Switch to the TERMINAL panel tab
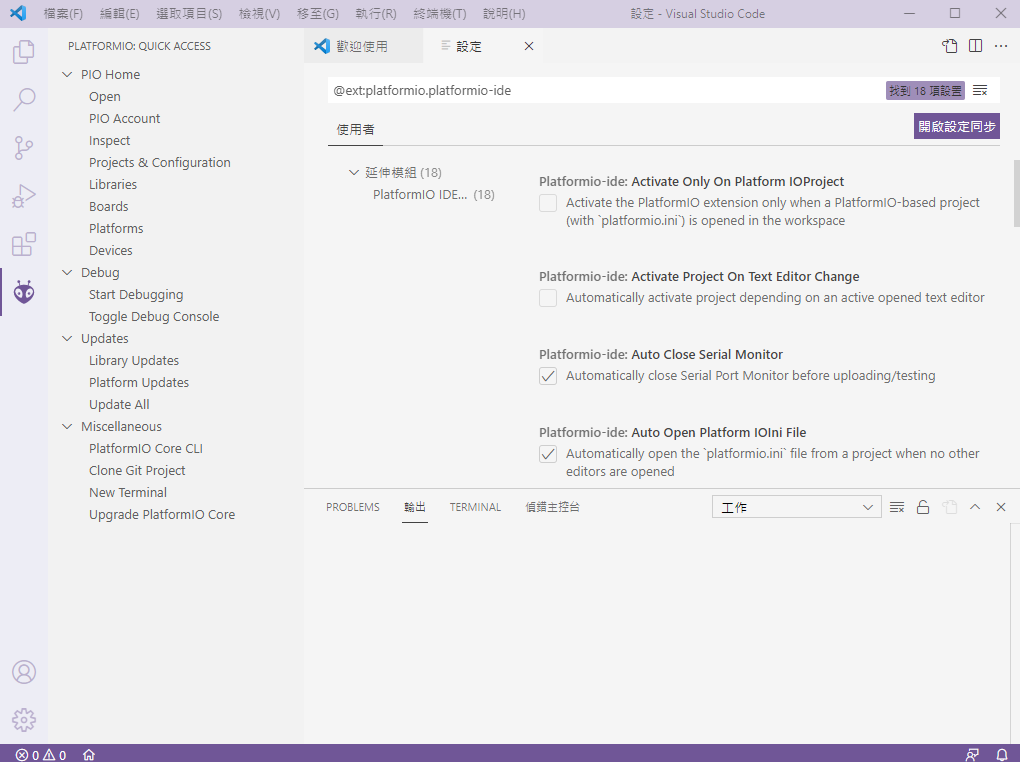 coord(475,507)
